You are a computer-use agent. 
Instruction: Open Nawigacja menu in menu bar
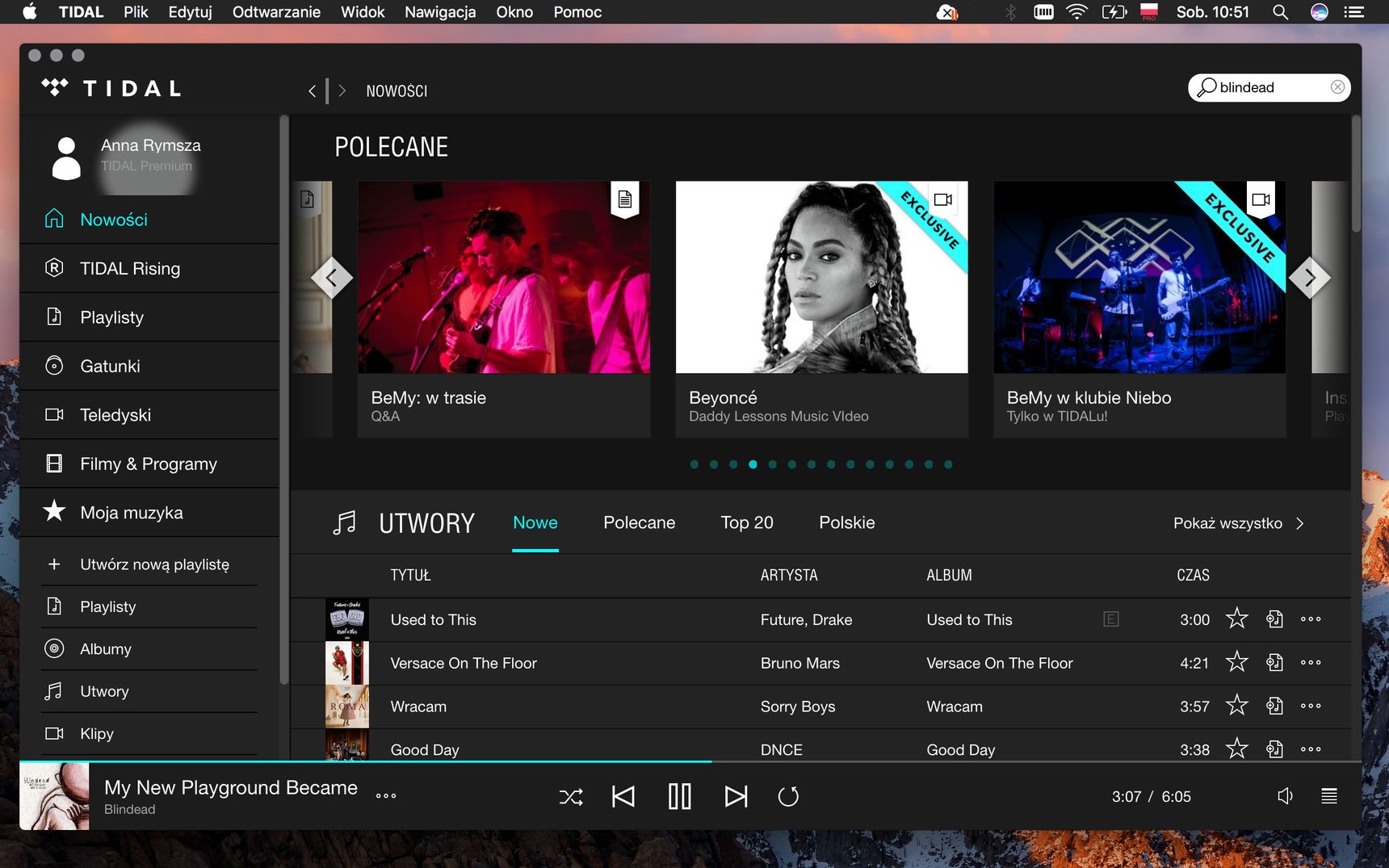click(440, 12)
